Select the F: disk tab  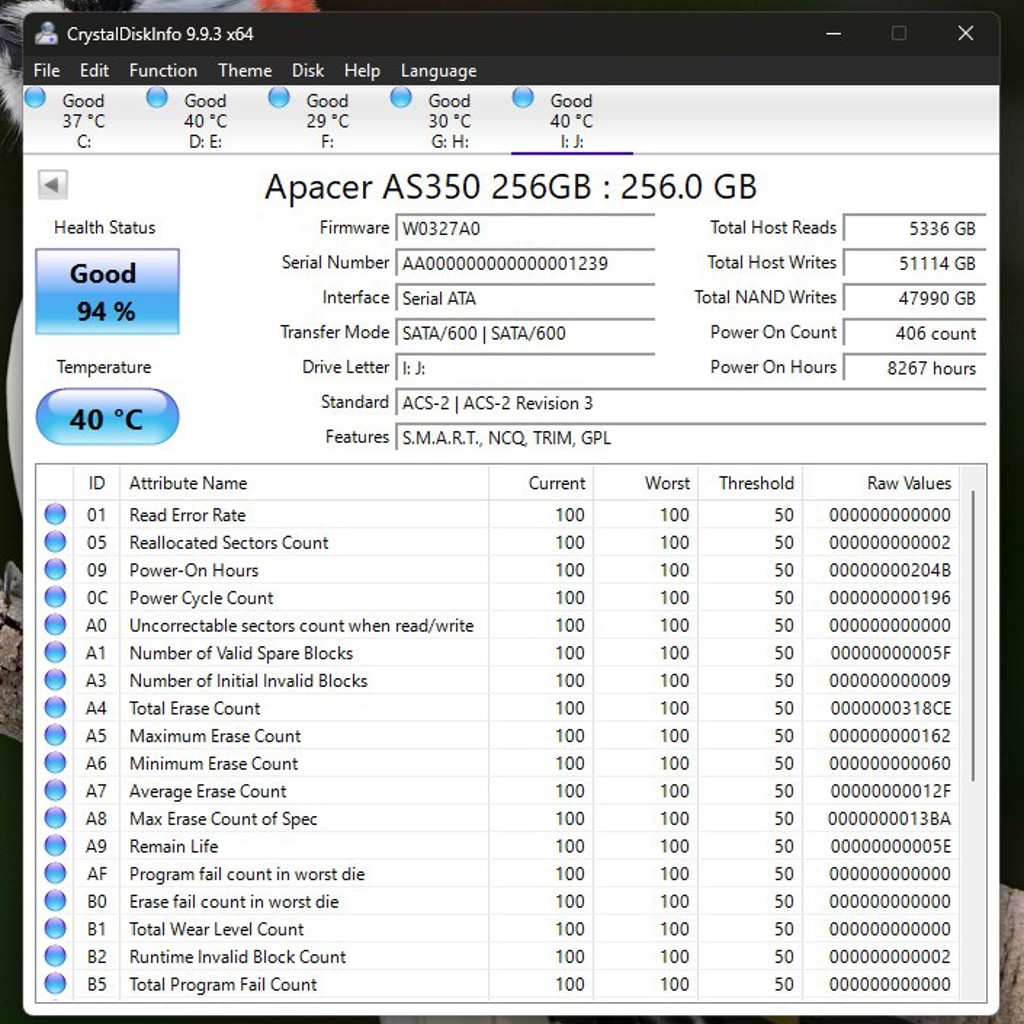pyautogui.click(x=327, y=120)
